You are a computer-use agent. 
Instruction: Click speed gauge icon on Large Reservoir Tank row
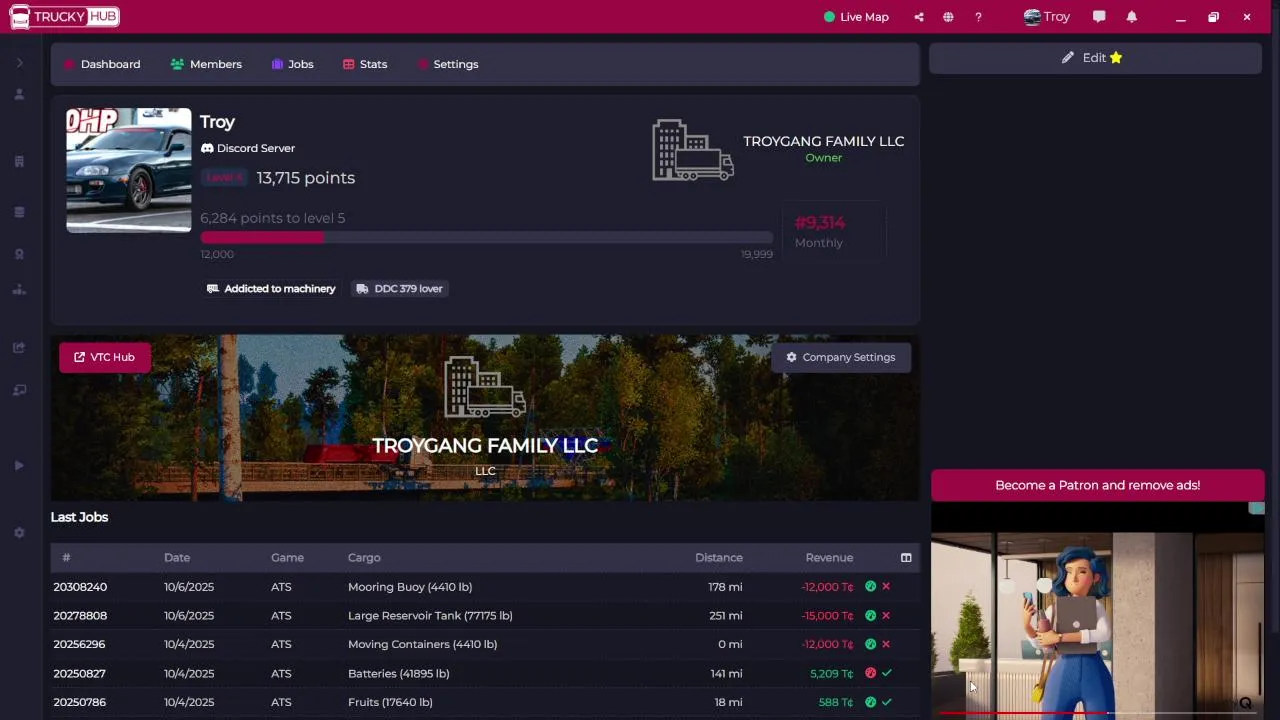pyautogui.click(x=870, y=616)
